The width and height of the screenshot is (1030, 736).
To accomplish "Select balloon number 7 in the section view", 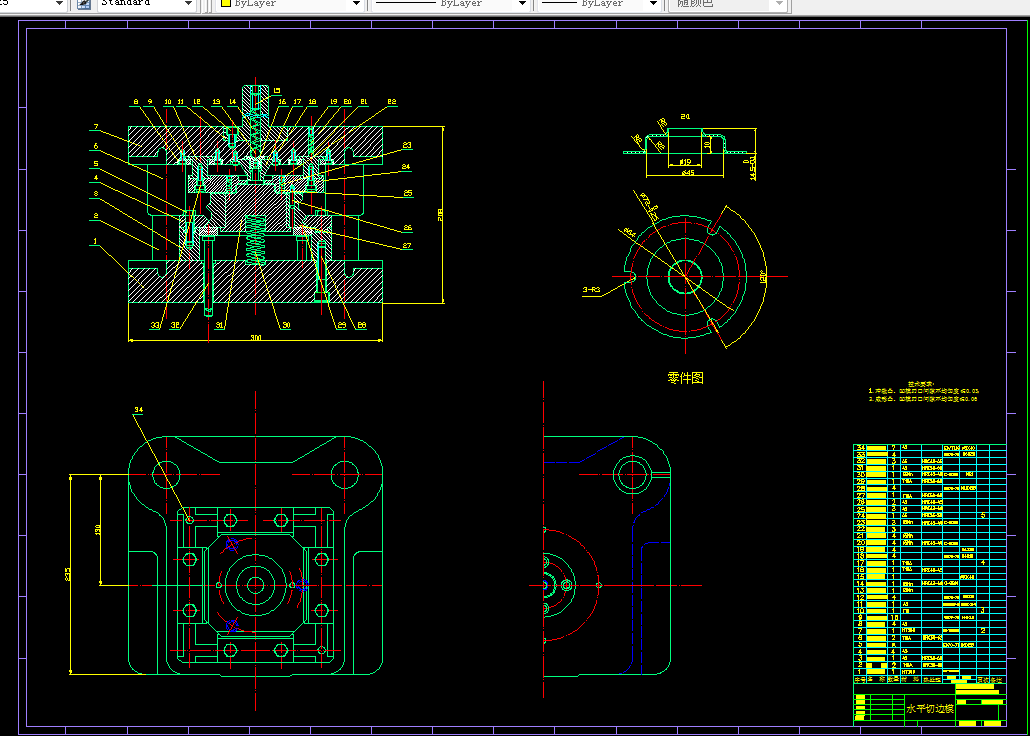I will [96, 127].
